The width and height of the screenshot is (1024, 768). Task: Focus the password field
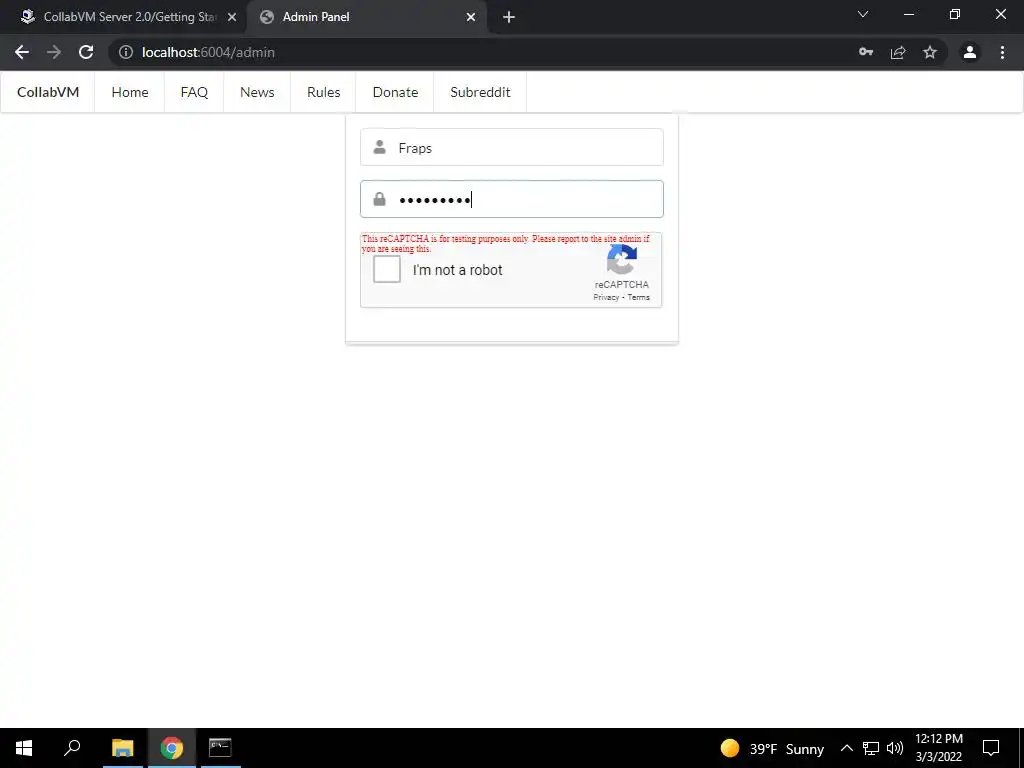coord(511,199)
